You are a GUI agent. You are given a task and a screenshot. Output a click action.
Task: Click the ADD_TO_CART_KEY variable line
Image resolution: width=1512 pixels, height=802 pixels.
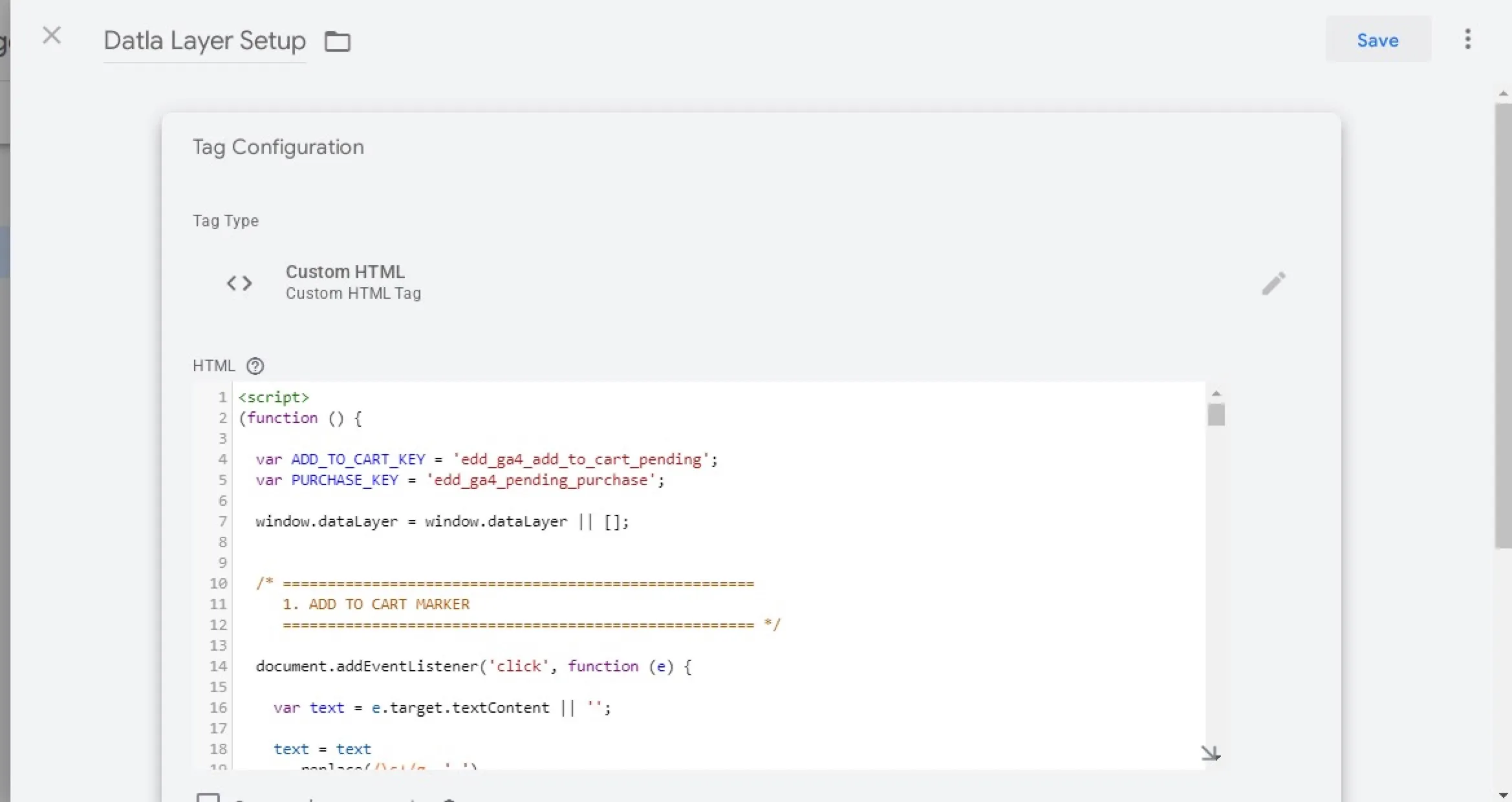pyautogui.click(x=486, y=459)
